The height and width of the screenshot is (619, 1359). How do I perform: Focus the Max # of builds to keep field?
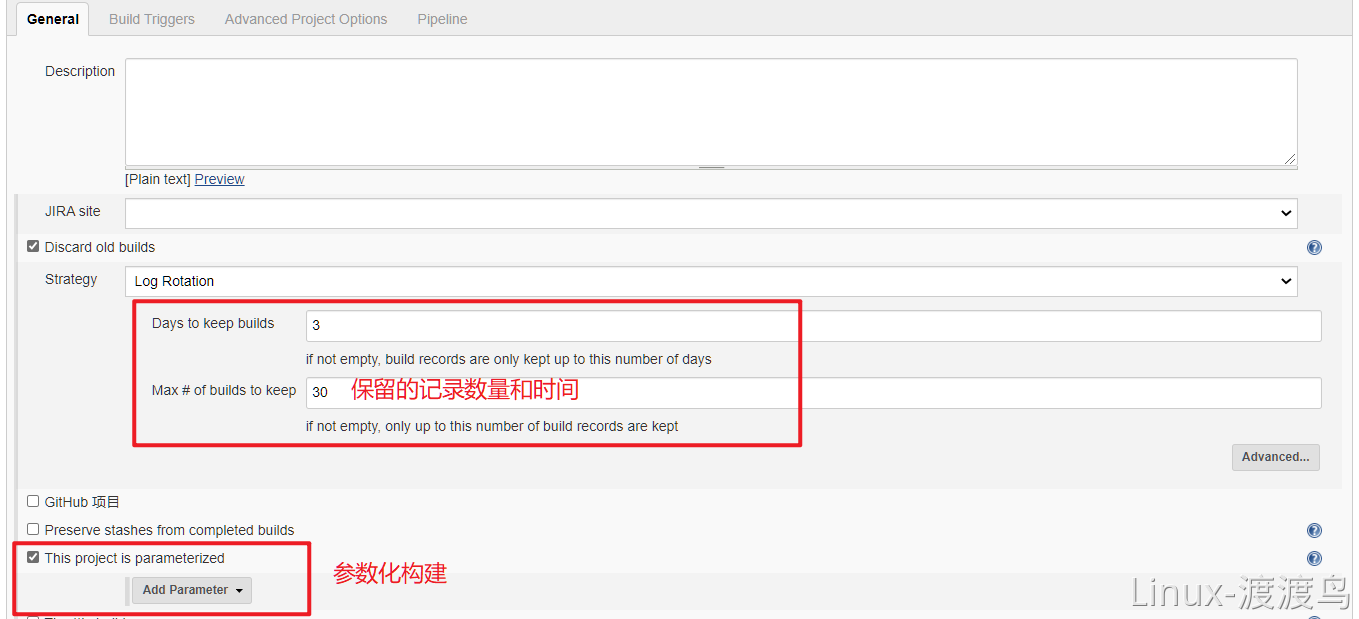[x=813, y=393]
